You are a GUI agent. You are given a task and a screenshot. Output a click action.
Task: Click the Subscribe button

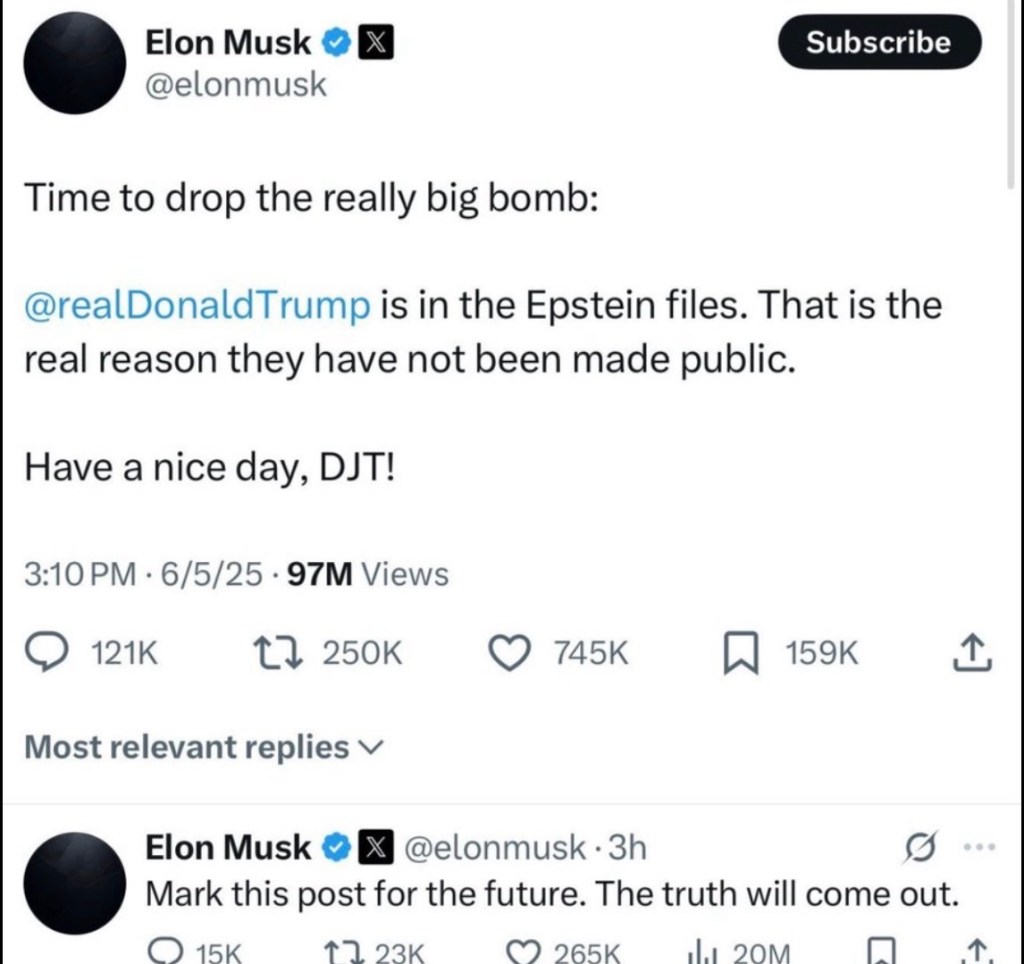click(879, 42)
